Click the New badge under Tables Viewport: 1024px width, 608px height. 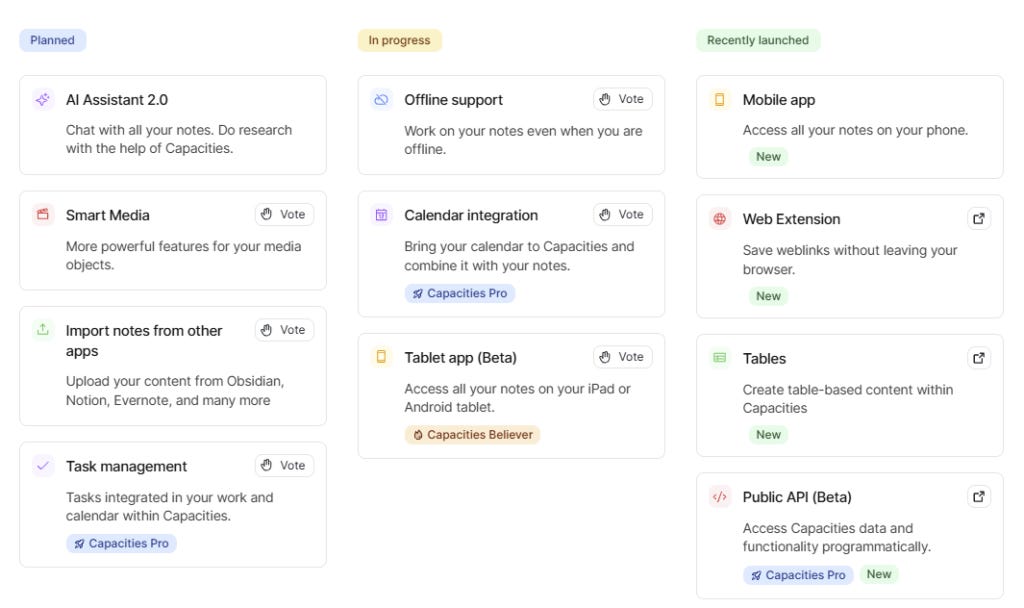(x=769, y=435)
